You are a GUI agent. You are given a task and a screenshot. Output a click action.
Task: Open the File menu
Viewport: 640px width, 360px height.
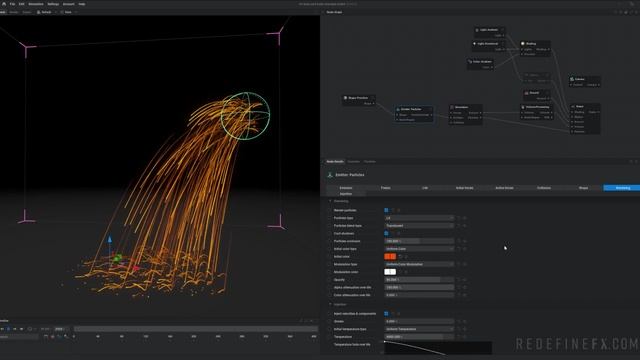pos(12,4)
